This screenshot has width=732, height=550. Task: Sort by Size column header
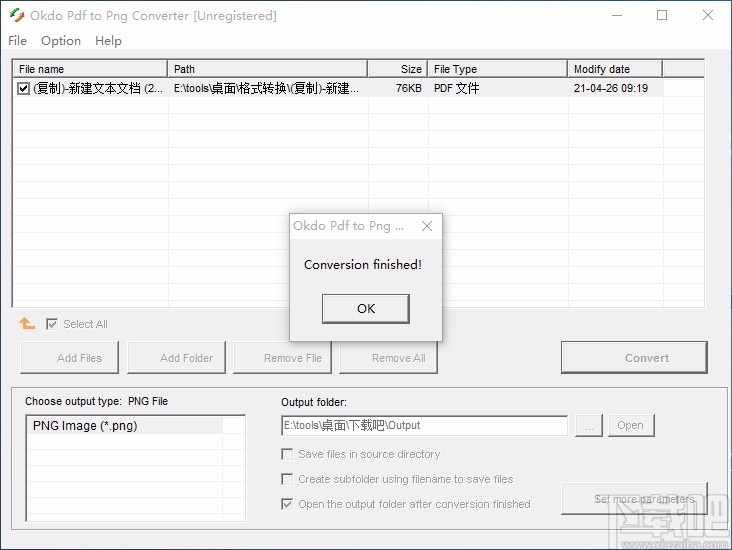(398, 69)
